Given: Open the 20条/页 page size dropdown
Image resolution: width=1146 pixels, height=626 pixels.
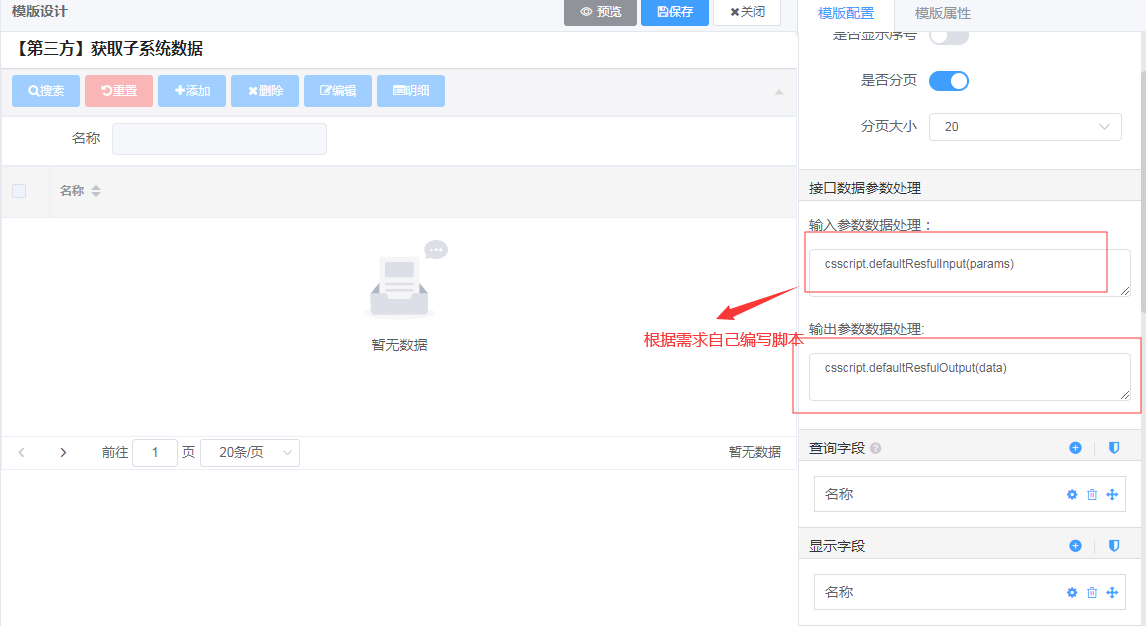Looking at the screenshot, I should pos(250,452).
